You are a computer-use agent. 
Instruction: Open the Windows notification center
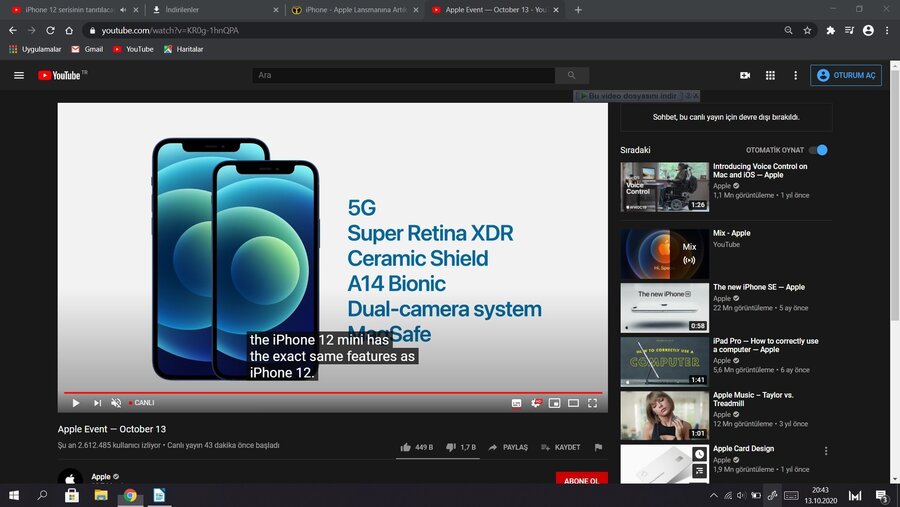click(x=882, y=496)
